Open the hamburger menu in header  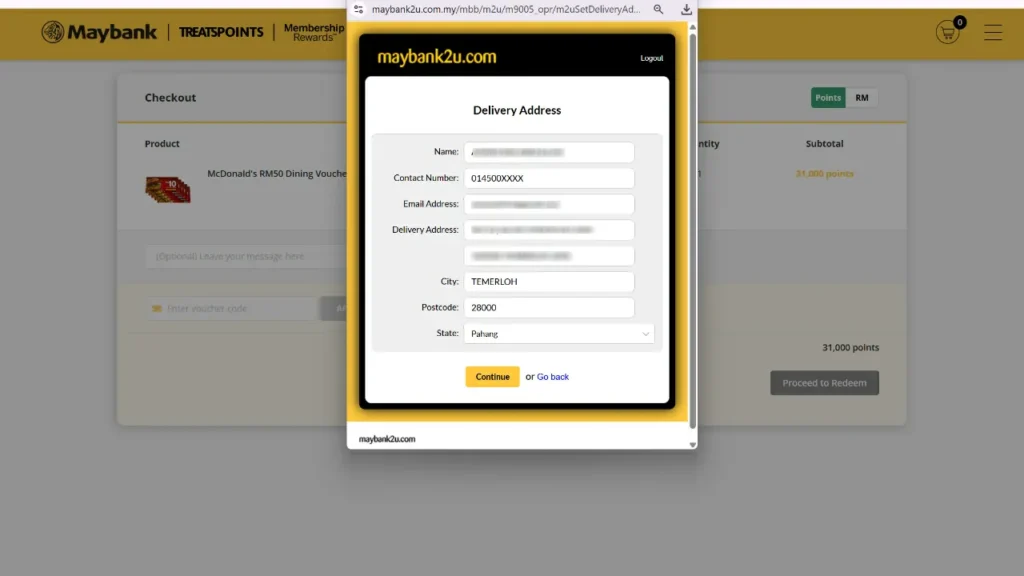pyautogui.click(x=993, y=32)
